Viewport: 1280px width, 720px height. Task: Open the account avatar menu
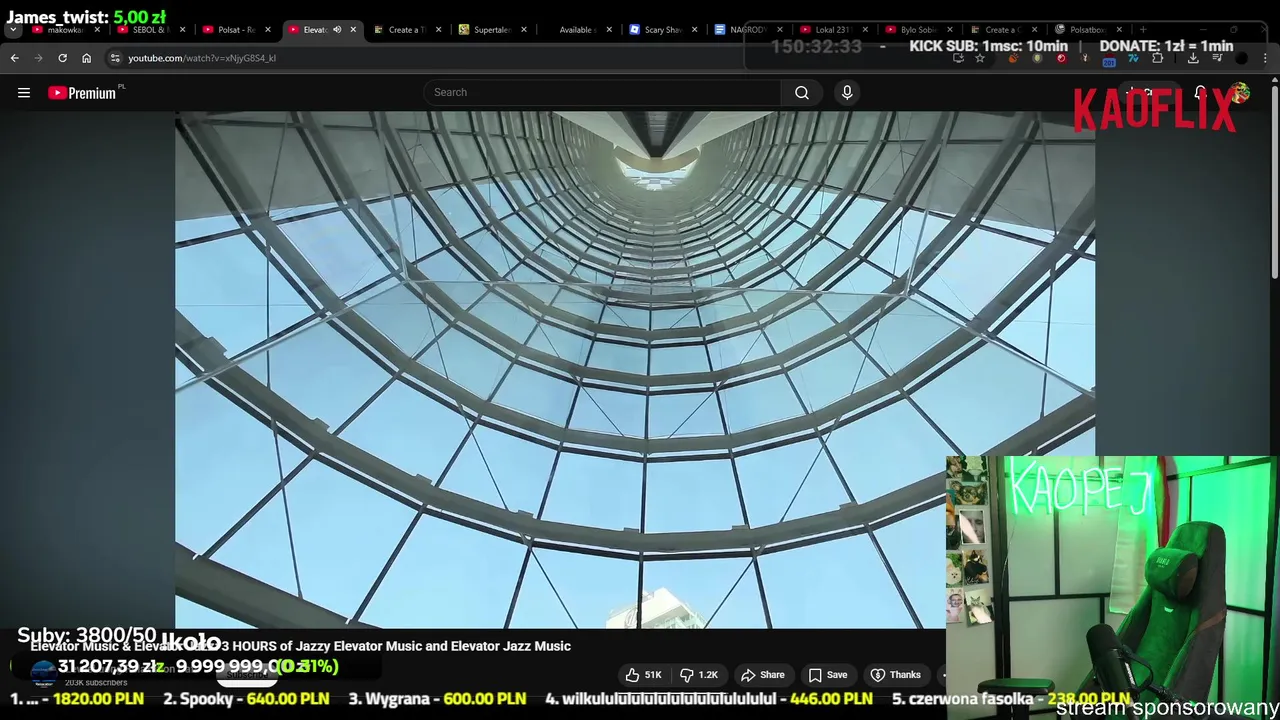point(1241,93)
